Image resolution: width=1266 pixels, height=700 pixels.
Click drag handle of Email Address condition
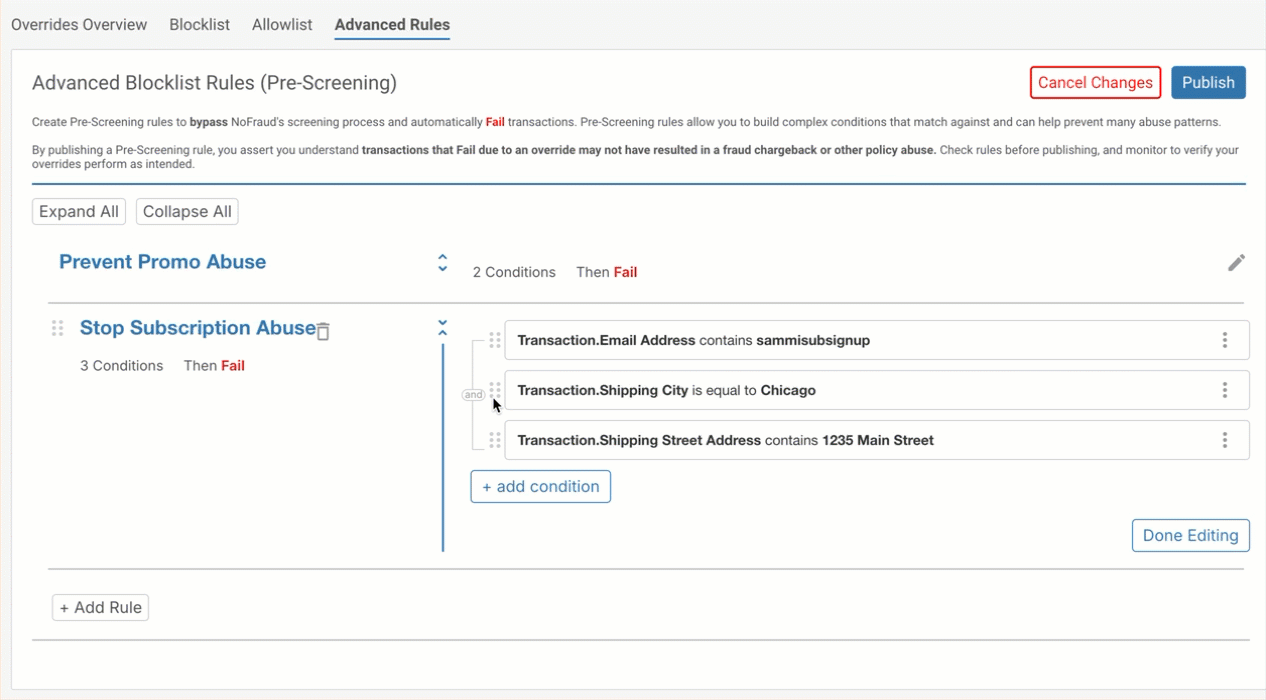coord(494,340)
